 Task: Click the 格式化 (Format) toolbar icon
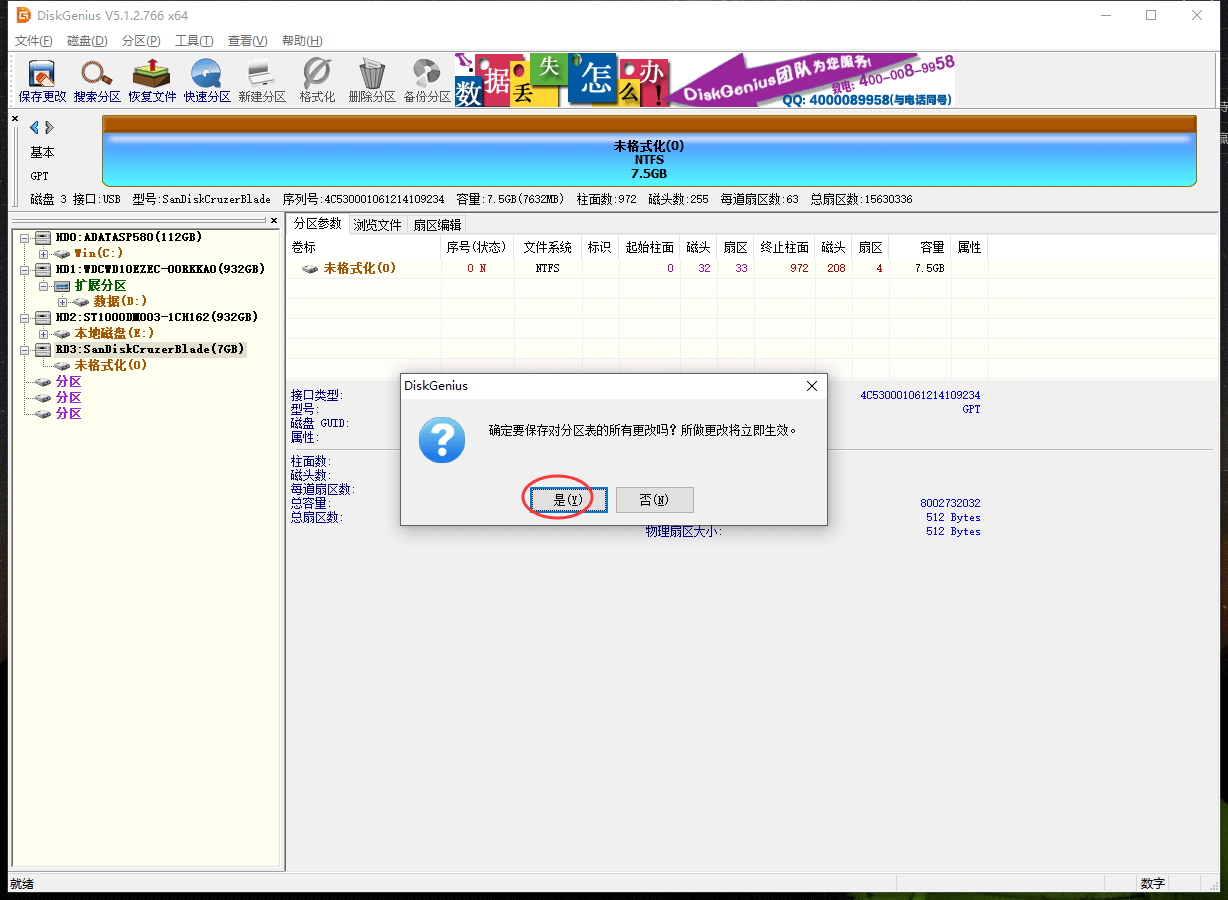317,81
